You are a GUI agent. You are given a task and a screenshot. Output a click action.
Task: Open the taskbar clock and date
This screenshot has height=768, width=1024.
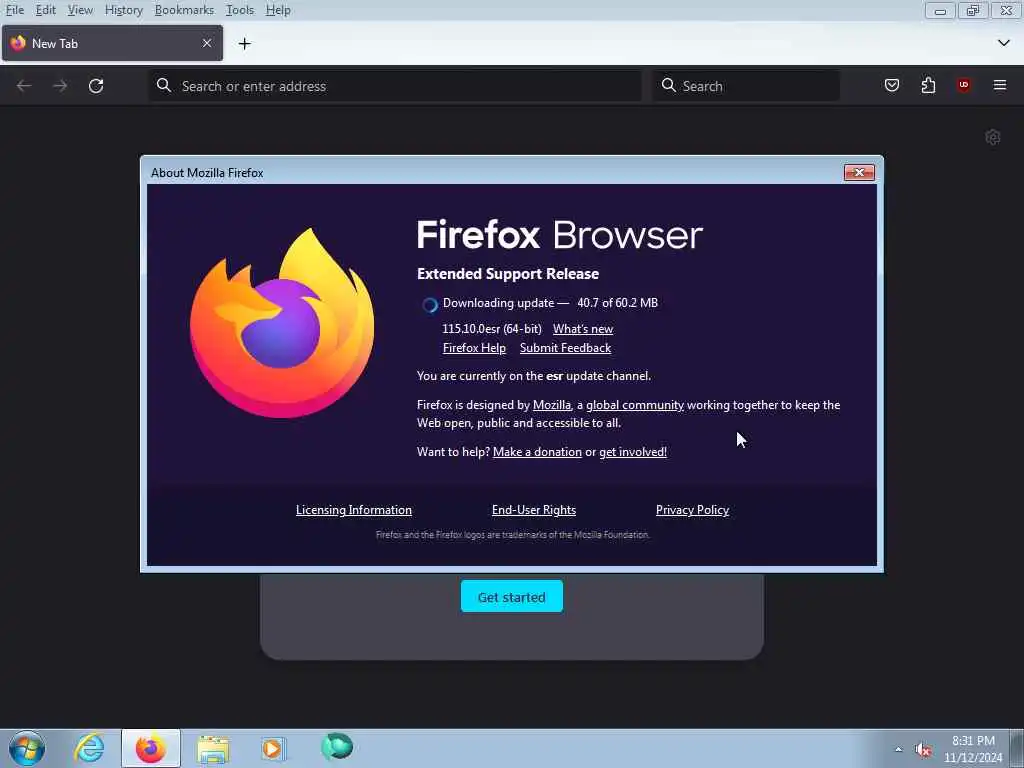pos(973,749)
